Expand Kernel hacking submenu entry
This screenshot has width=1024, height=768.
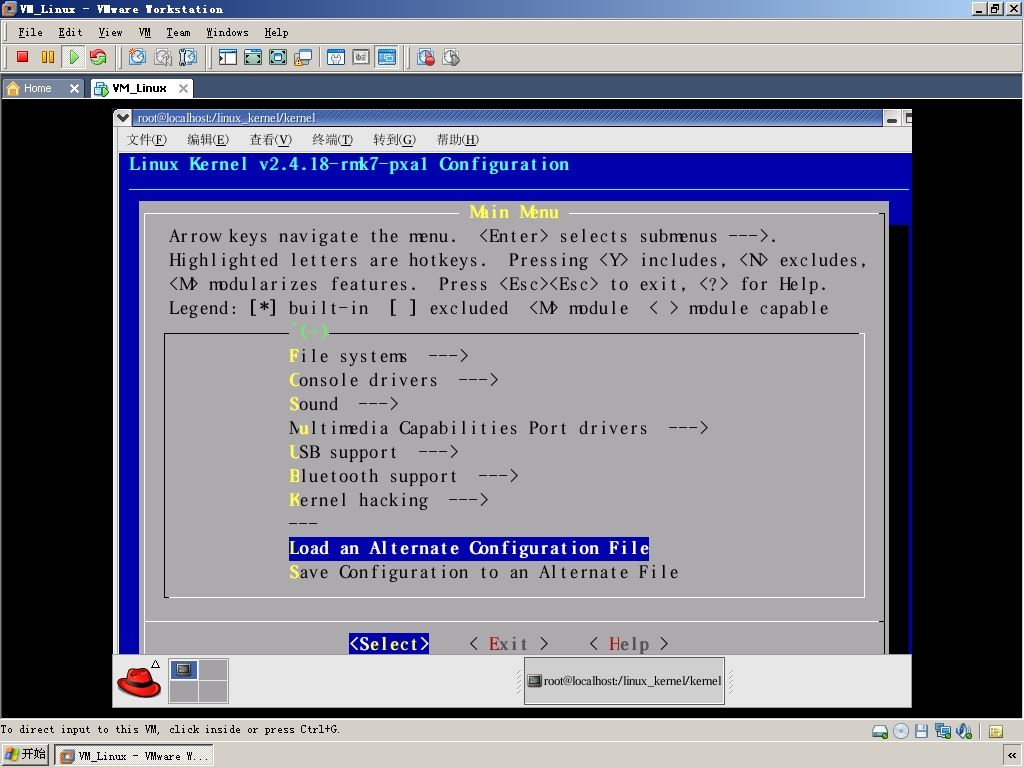click(x=389, y=500)
